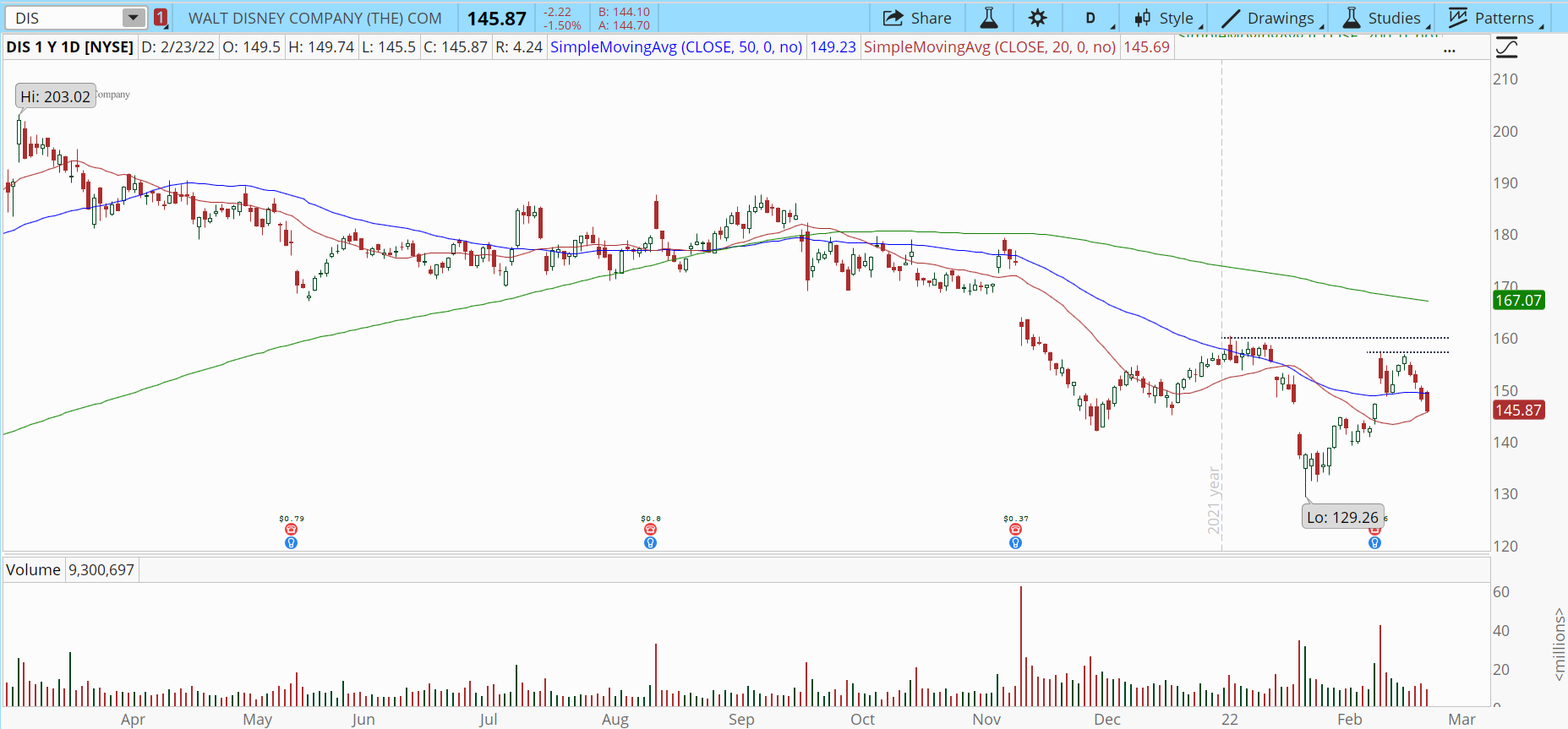Click the Patterns chart icon
The height and width of the screenshot is (729, 1568).
tap(1458, 18)
